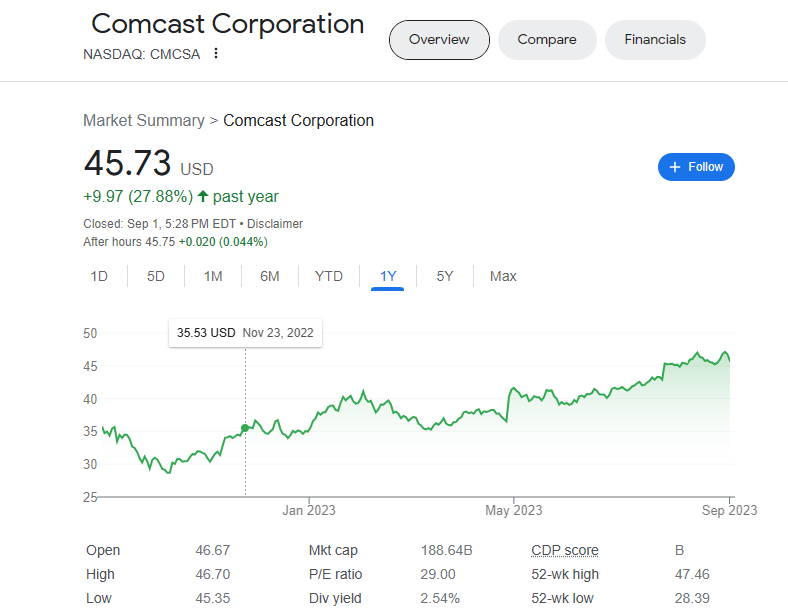Select the 5D chart range
Image resolution: width=788 pixels, height=615 pixels.
pos(156,276)
